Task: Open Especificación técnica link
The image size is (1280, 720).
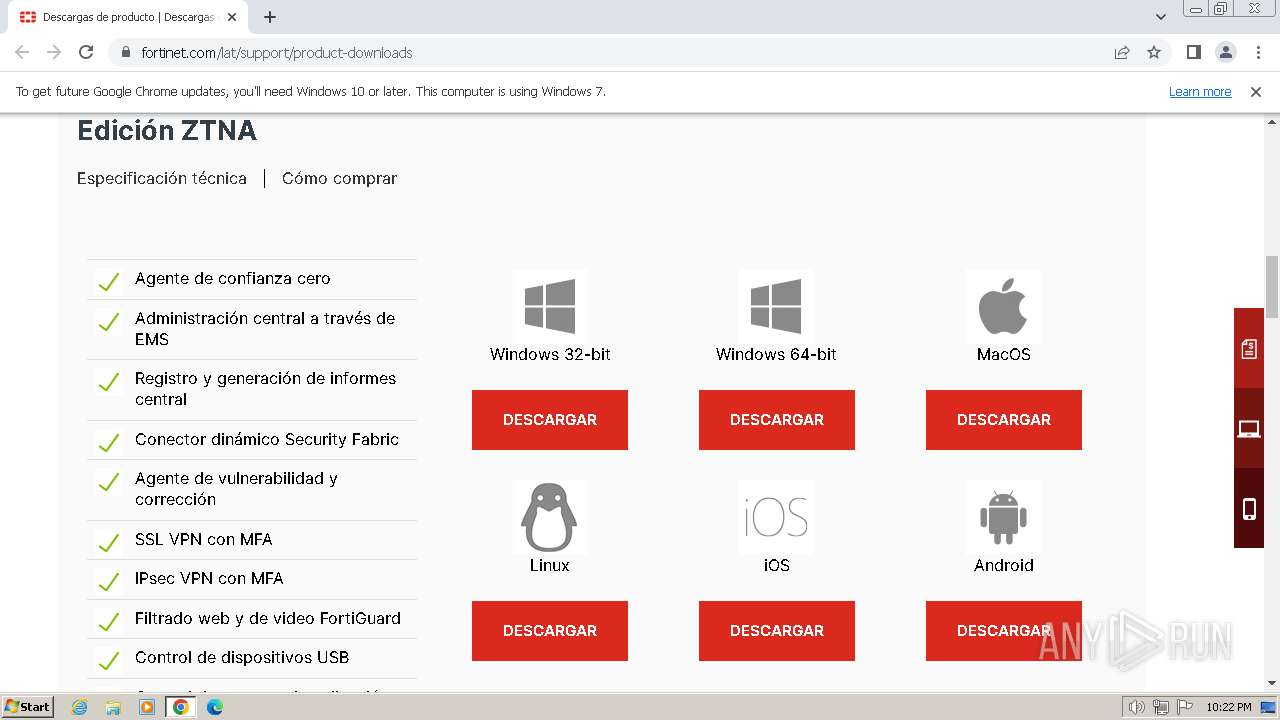Action: point(162,178)
